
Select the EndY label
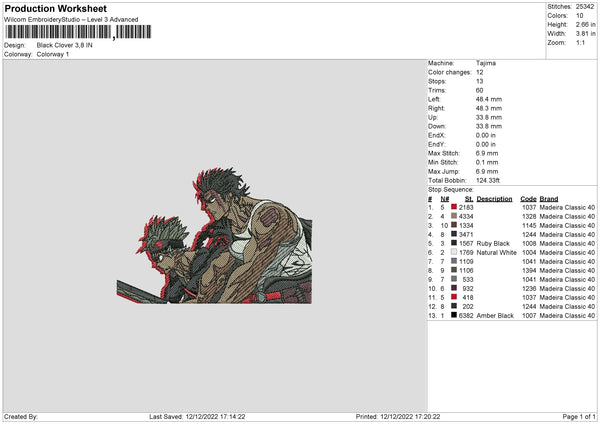pyautogui.click(x=437, y=144)
